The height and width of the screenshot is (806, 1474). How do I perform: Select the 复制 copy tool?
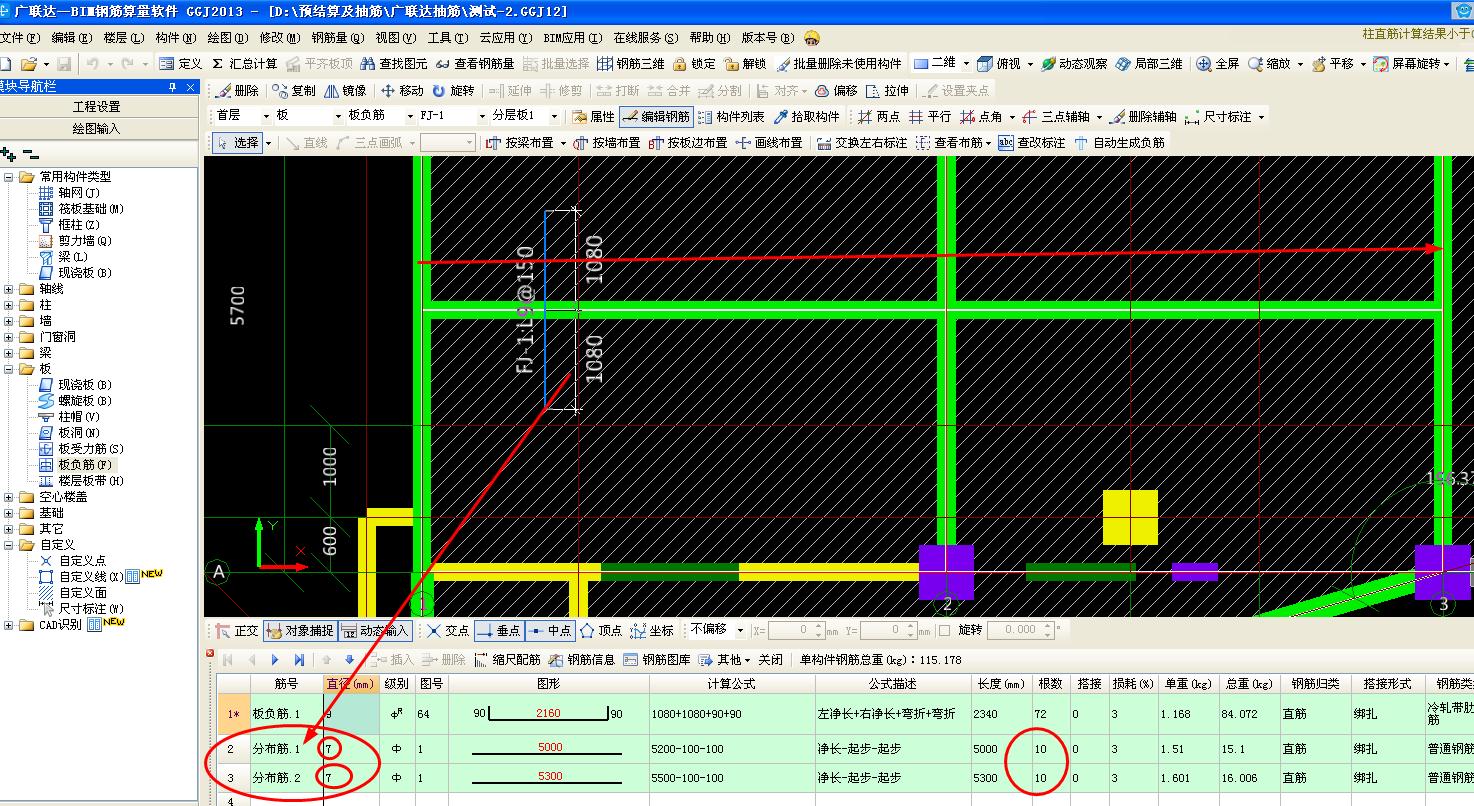292,90
